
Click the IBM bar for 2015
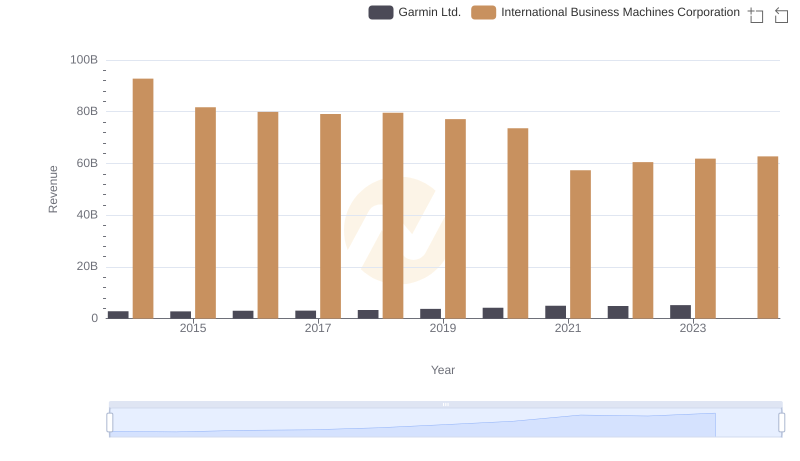(205, 213)
